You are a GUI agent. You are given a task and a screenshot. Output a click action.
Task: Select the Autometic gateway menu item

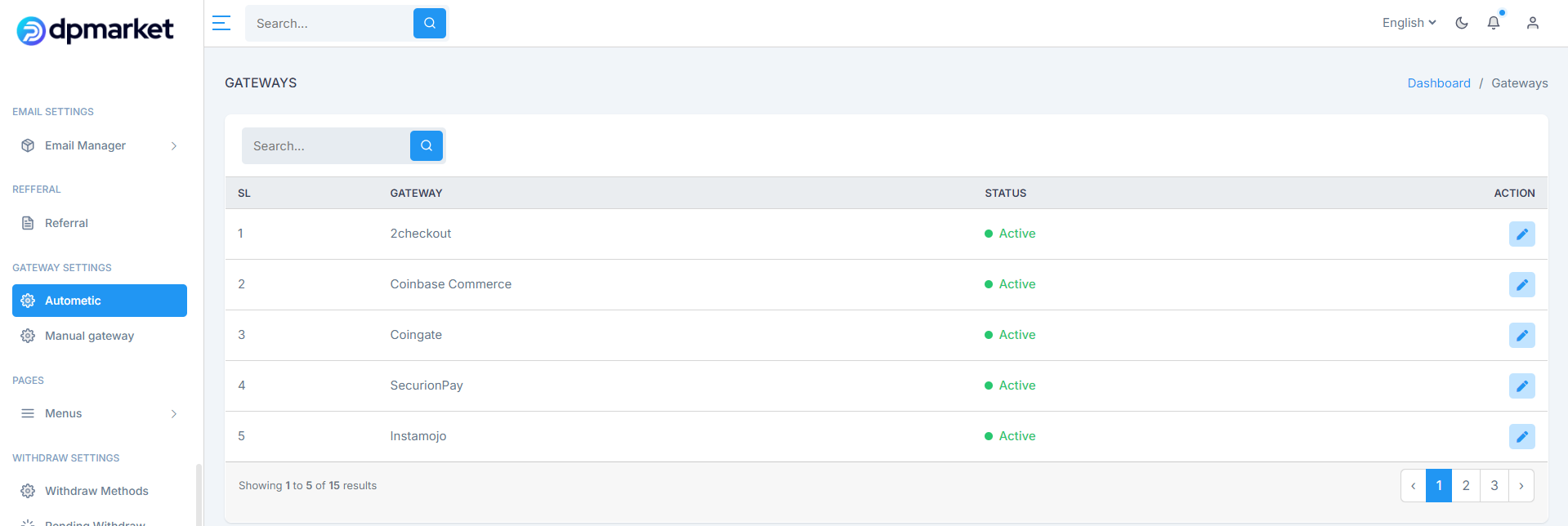[100, 301]
